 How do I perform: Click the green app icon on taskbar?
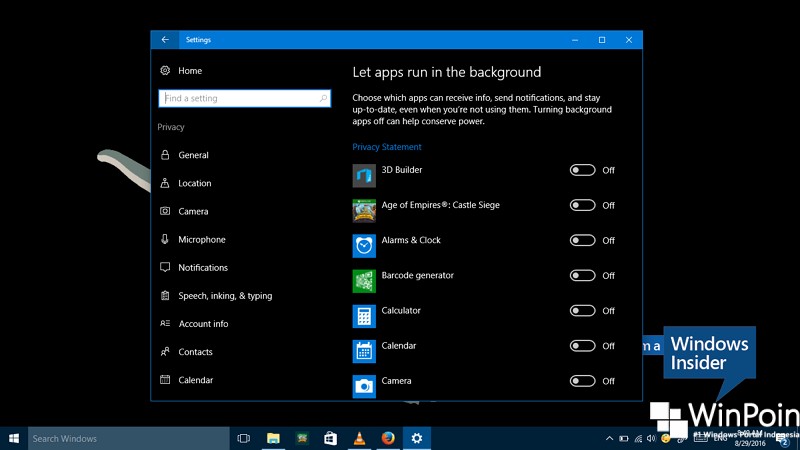click(x=302, y=438)
